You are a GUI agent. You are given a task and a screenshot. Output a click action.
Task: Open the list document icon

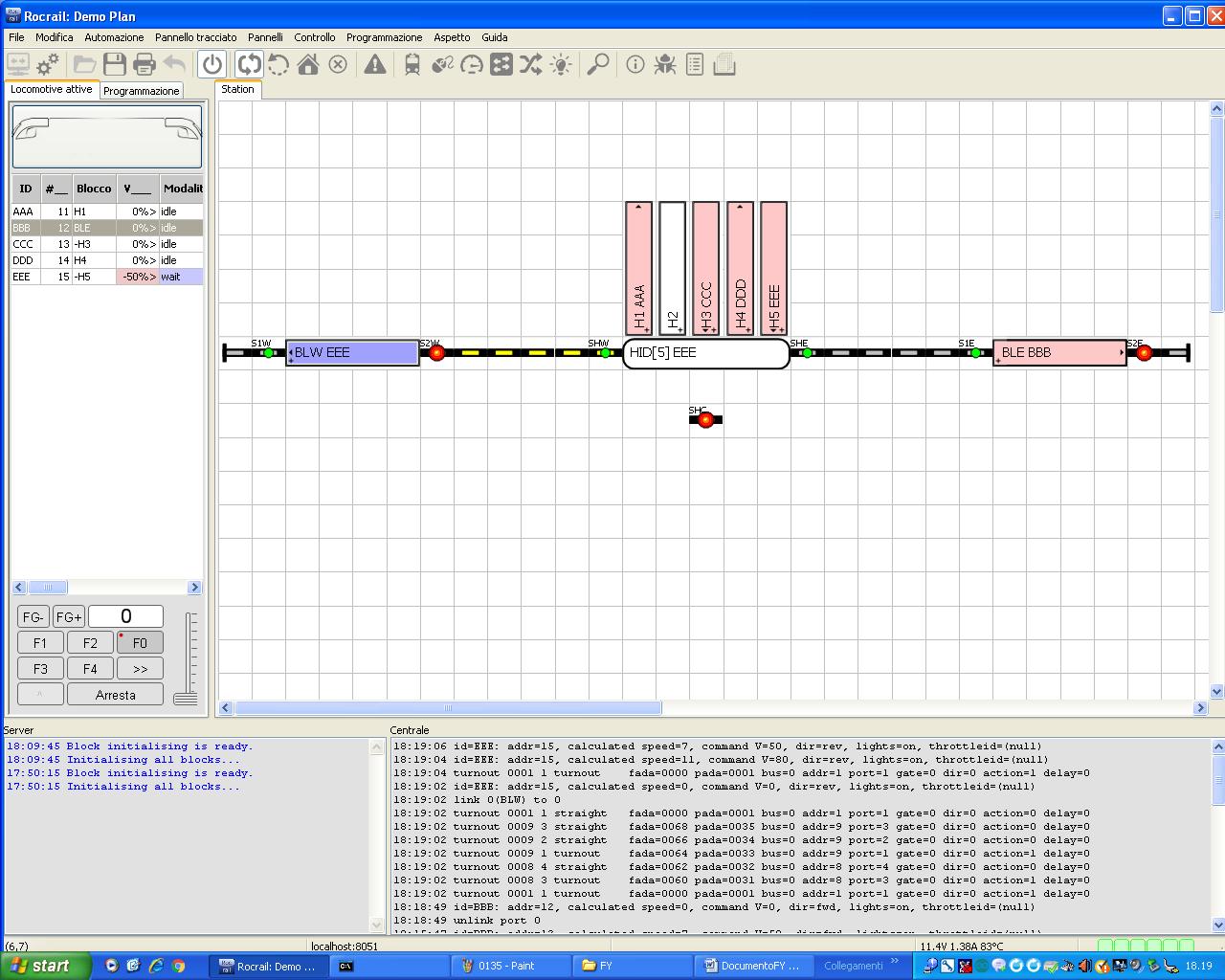(x=695, y=65)
